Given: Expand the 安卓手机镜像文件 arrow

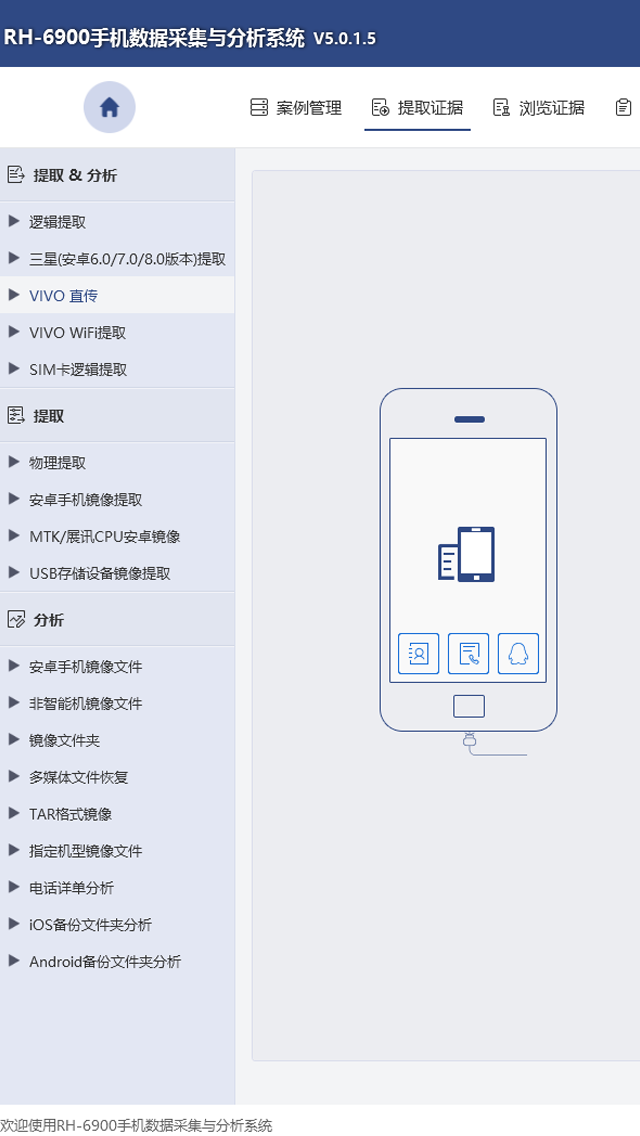Looking at the screenshot, I should 13,667.
